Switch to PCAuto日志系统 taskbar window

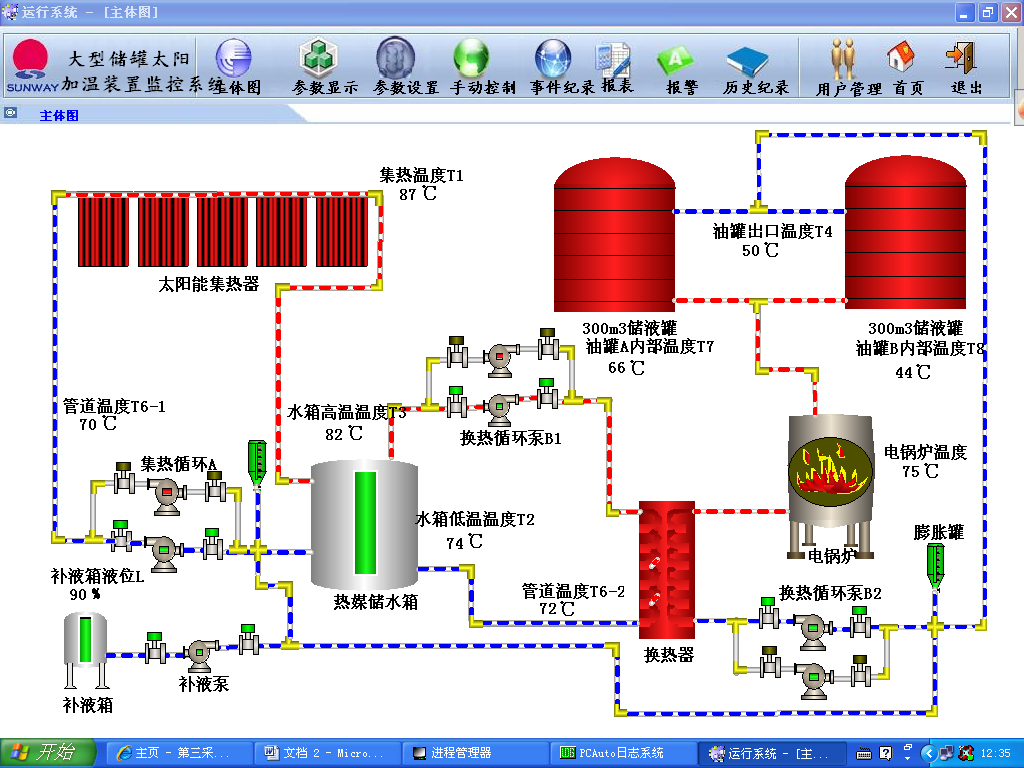pos(619,753)
